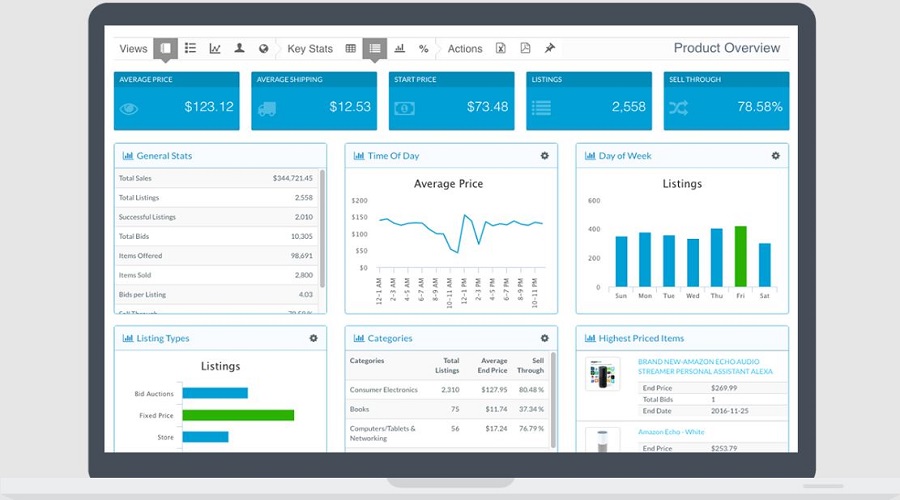Open Listing Types panel settings gear

point(313,339)
